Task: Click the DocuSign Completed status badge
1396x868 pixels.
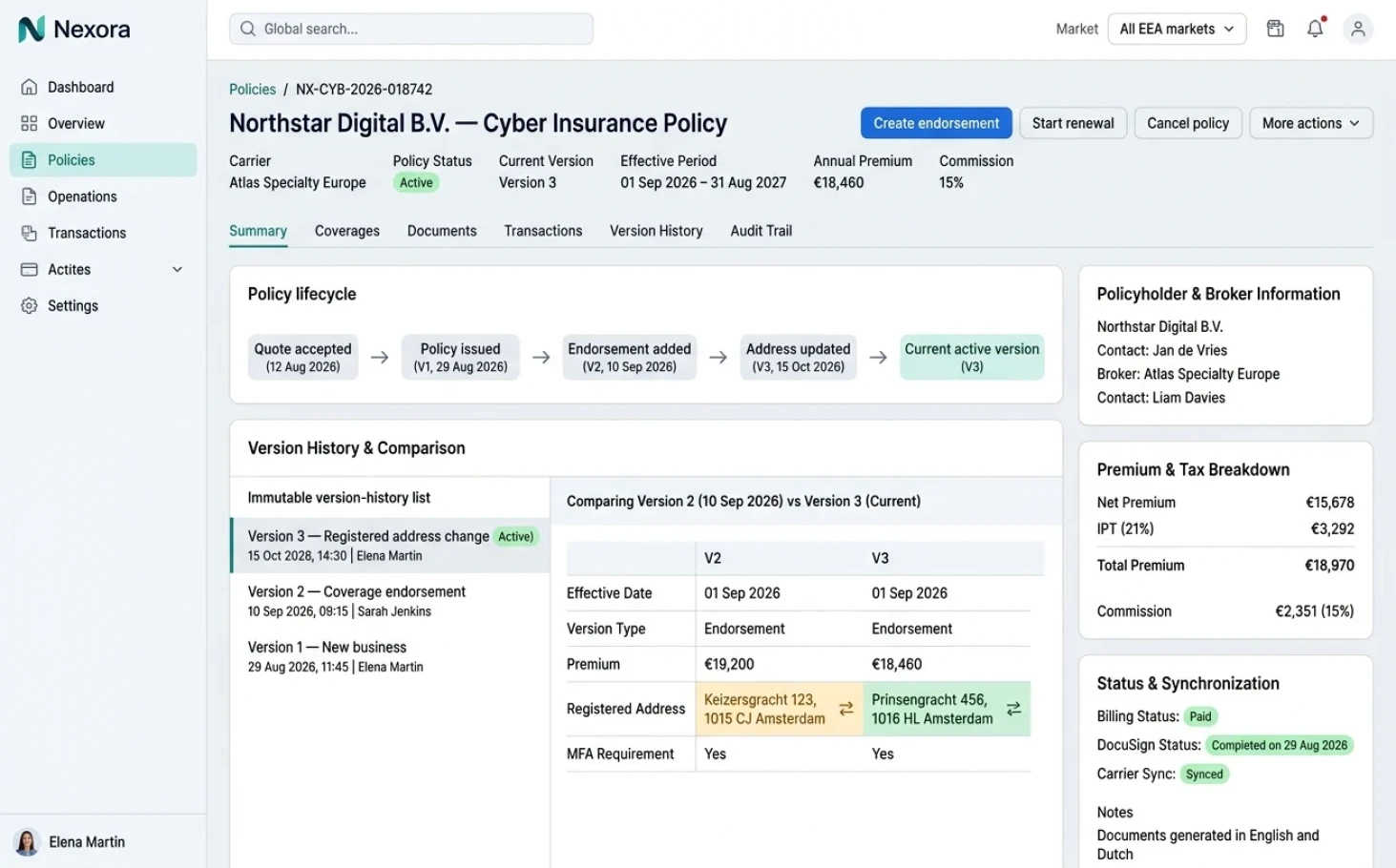Action: pos(1280,745)
